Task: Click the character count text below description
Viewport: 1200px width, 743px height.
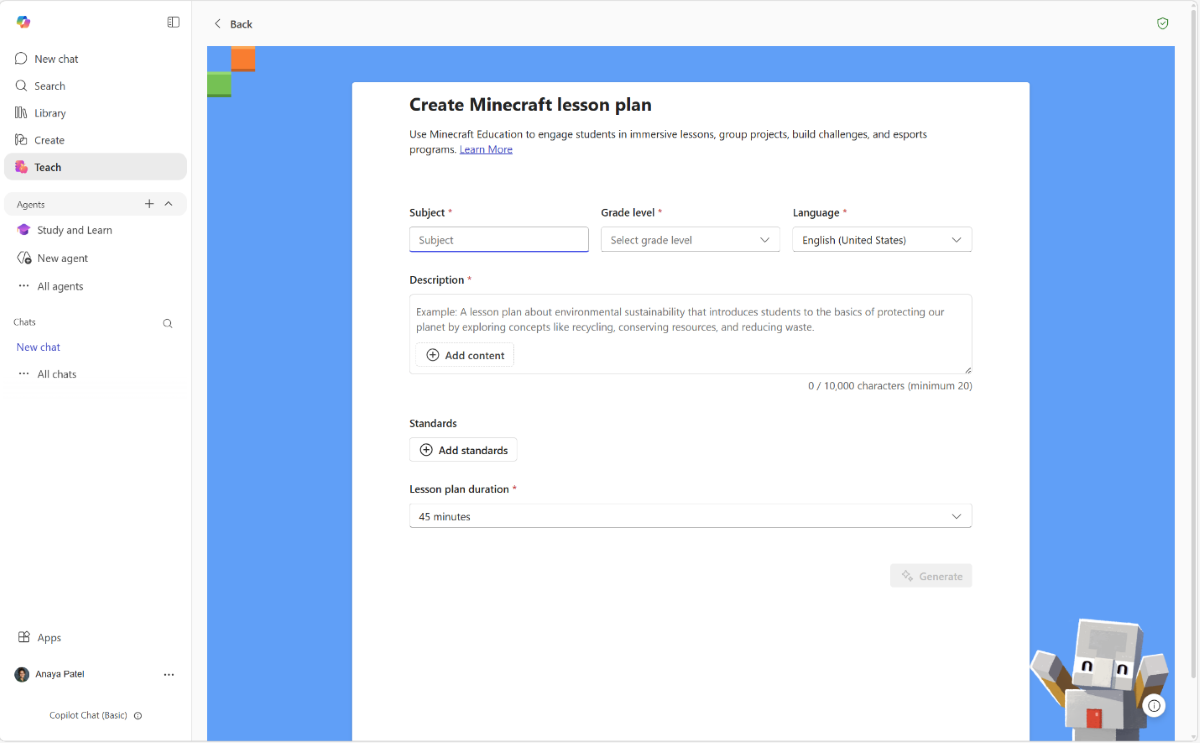Action: click(890, 386)
